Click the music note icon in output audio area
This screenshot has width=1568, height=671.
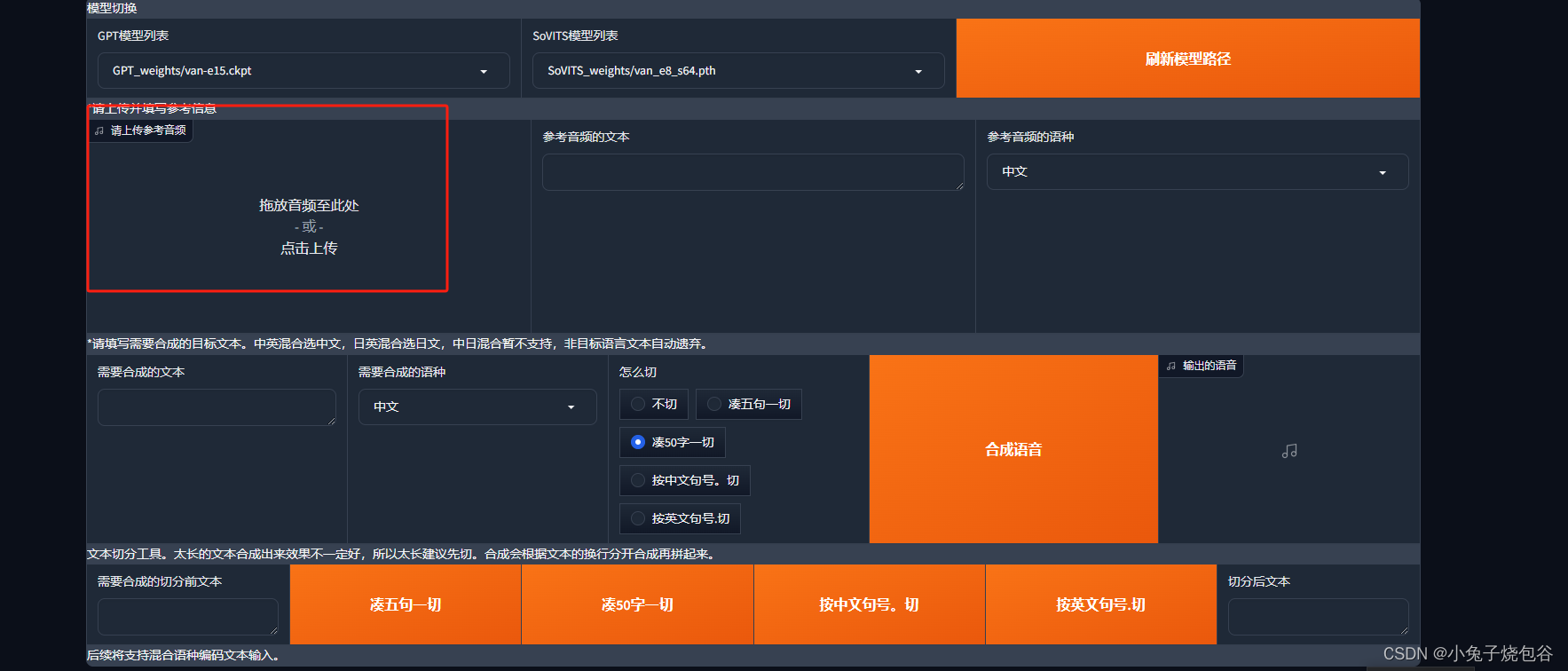tap(1289, 451)
